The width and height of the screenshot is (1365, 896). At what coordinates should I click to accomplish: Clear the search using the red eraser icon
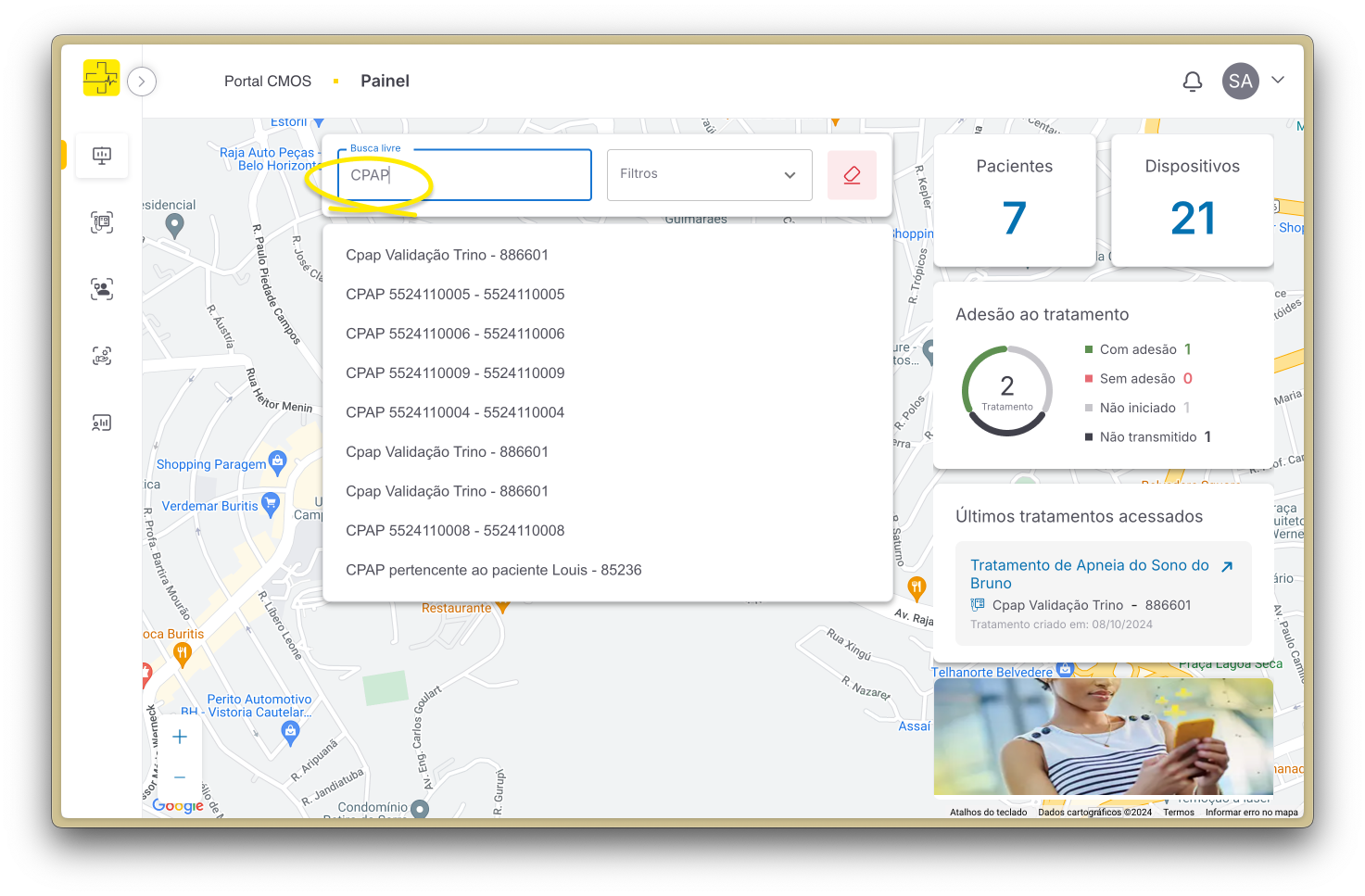pos(852,174)
